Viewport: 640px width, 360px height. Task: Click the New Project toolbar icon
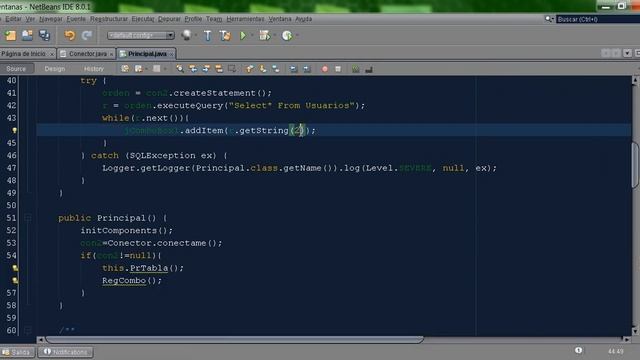tap(10, 36)
